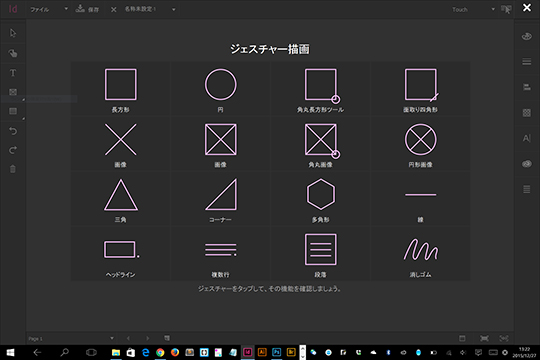Viewport: 540px width, 360px height.
Task: Tap the boxed-X 画像 frame gesture
Action: (x=220, y=144)
